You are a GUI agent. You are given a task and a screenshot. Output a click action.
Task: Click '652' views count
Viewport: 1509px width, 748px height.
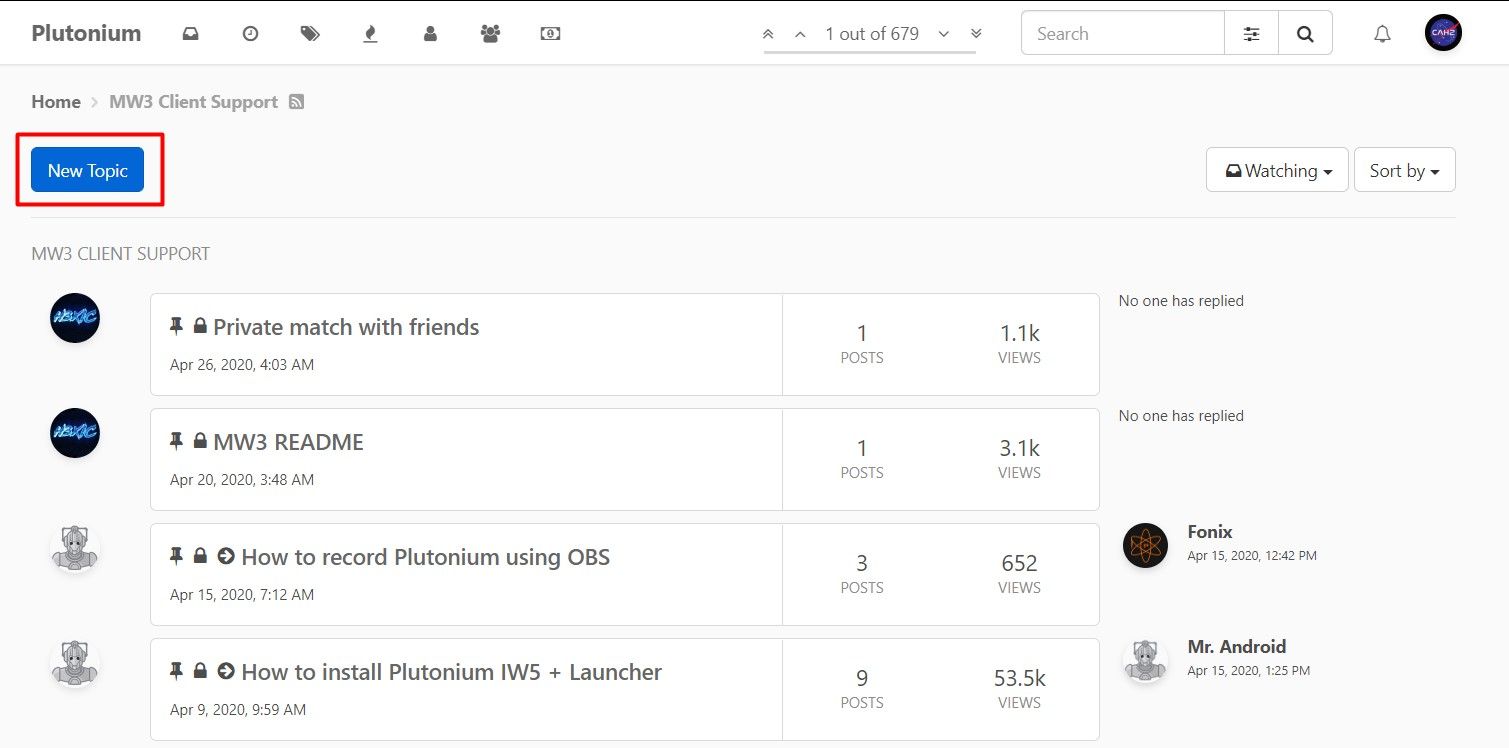click(1019, 564)
